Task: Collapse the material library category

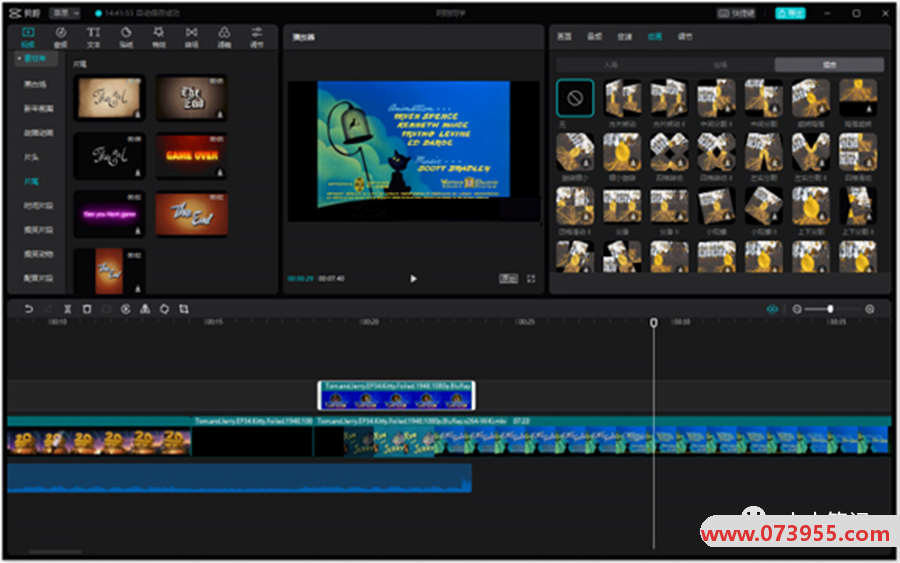Action: [x=36, y=58]
